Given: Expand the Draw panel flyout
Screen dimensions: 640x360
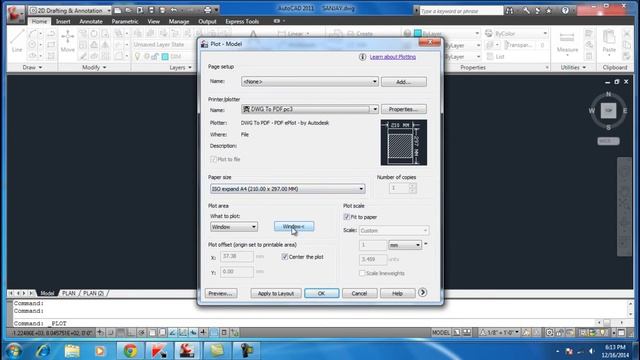Looking at the screenshot, I should [x=32, y=67].
